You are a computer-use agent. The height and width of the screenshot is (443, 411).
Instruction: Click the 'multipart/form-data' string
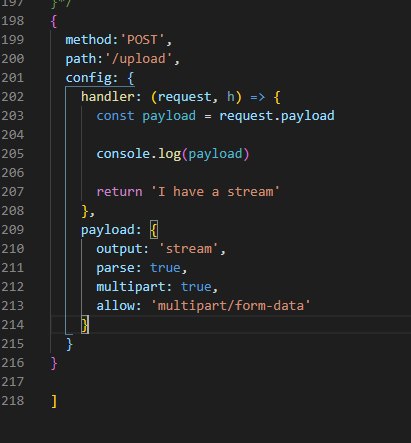click(231, 306)
